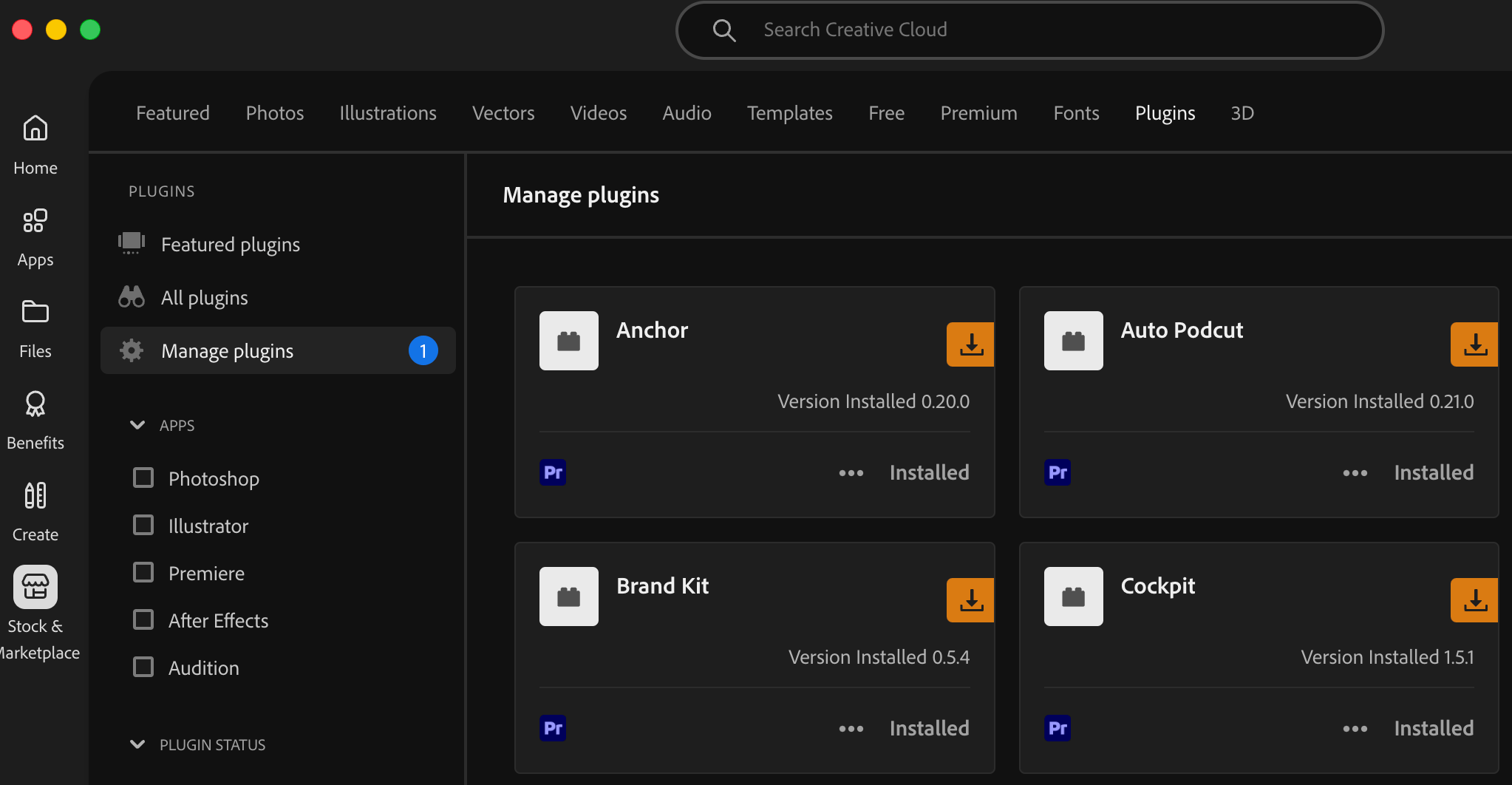Select the Videos tab

599,113
